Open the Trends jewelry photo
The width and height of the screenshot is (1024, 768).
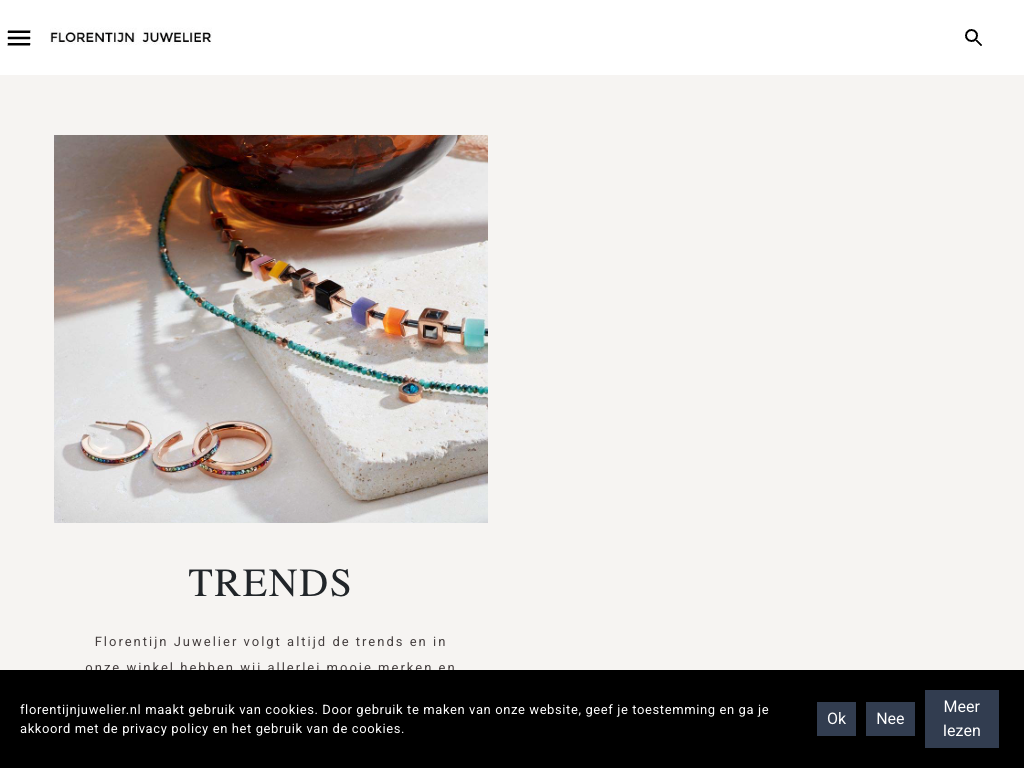coord(270,328)
